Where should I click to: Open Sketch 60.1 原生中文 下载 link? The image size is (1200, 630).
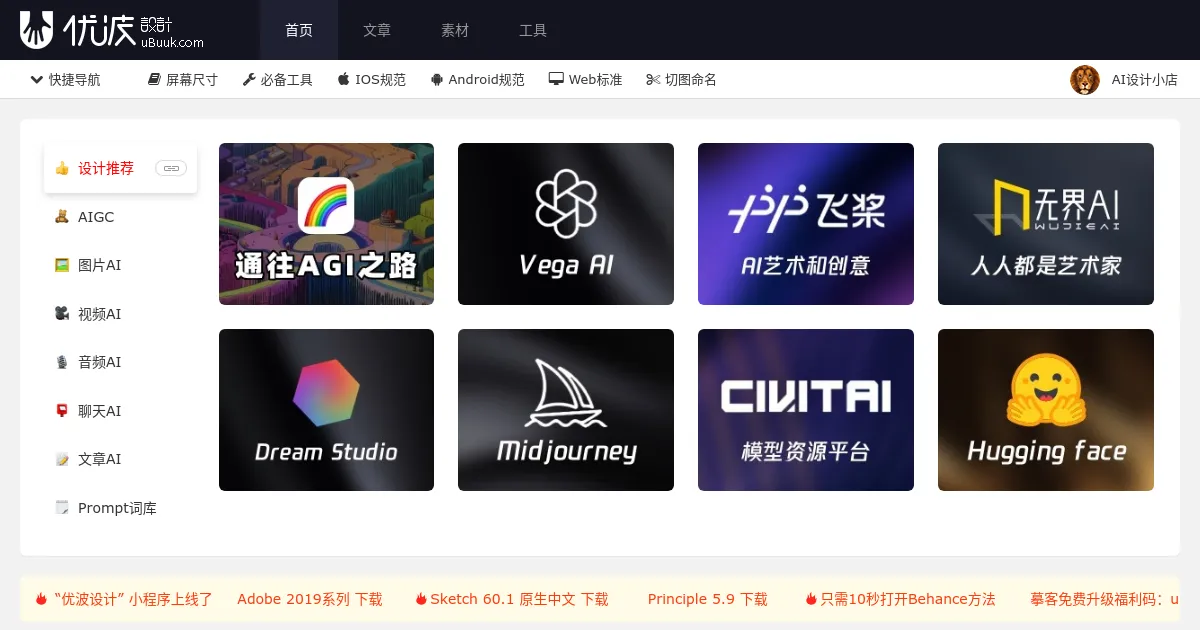512,599
